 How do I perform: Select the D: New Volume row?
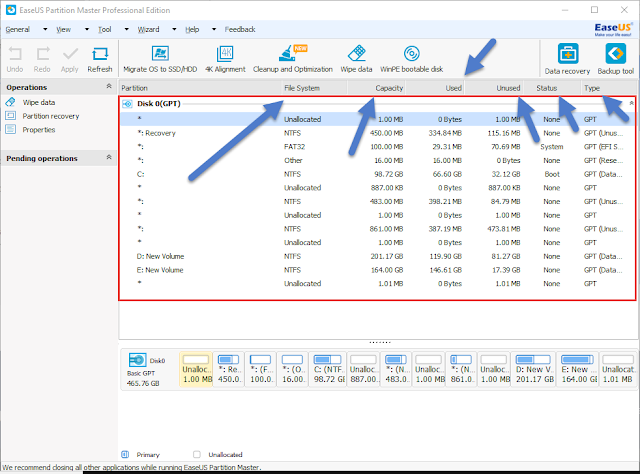378,256
